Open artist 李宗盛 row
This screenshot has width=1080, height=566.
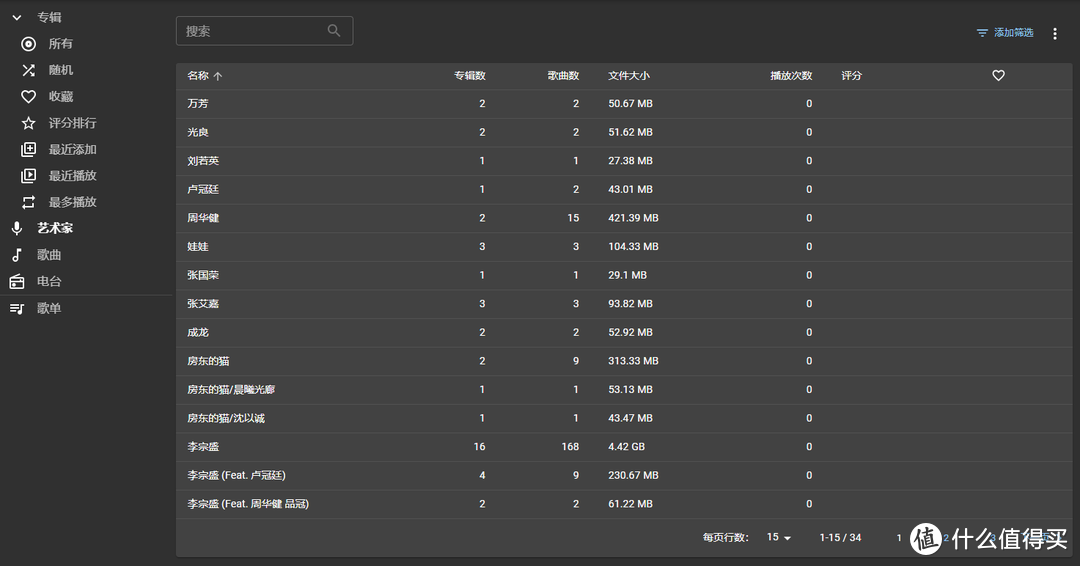click(203, 447)
